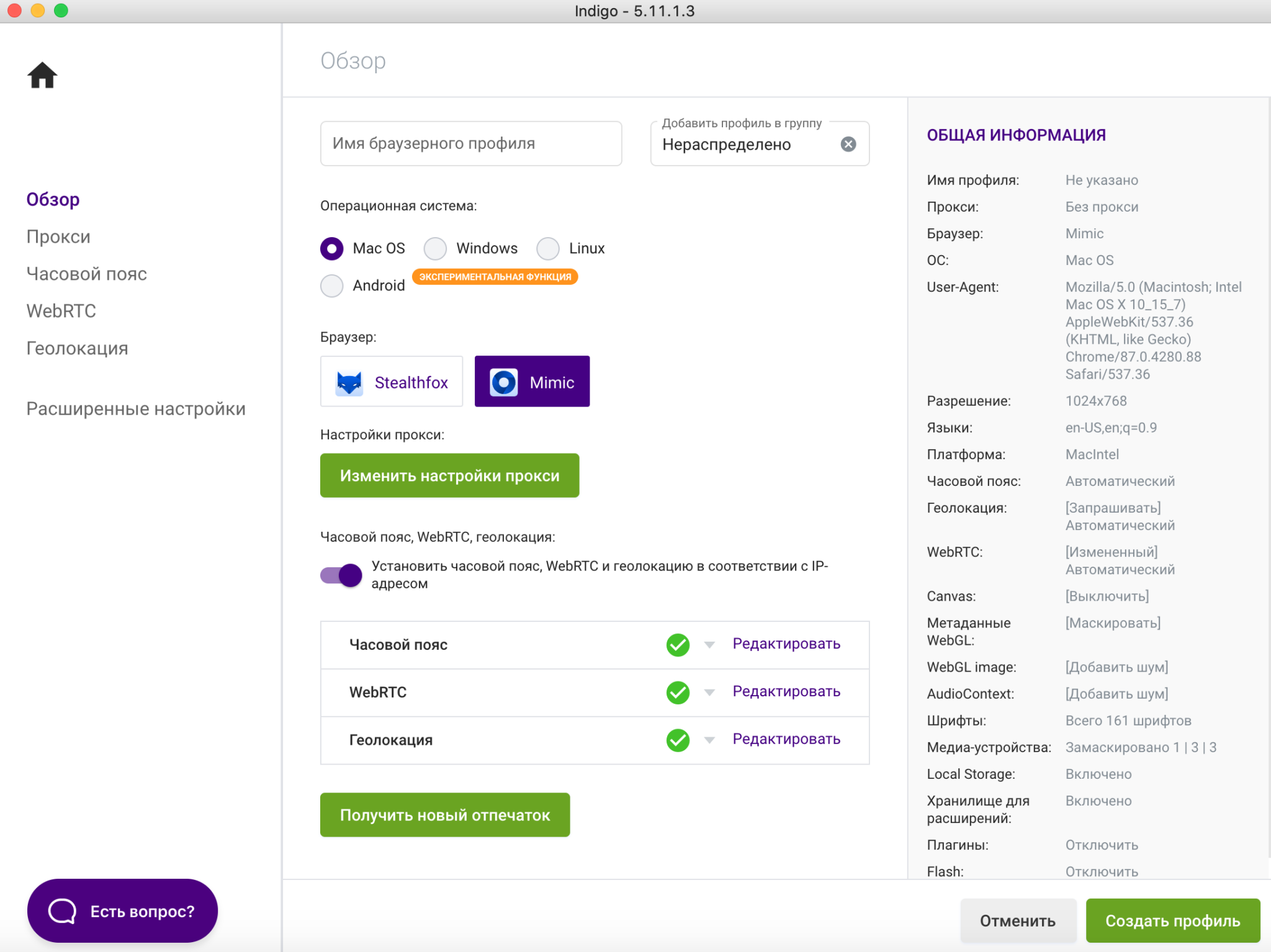Click Изменить настройки прокси button
The image size is (1271, 952).
coord(449,475)
